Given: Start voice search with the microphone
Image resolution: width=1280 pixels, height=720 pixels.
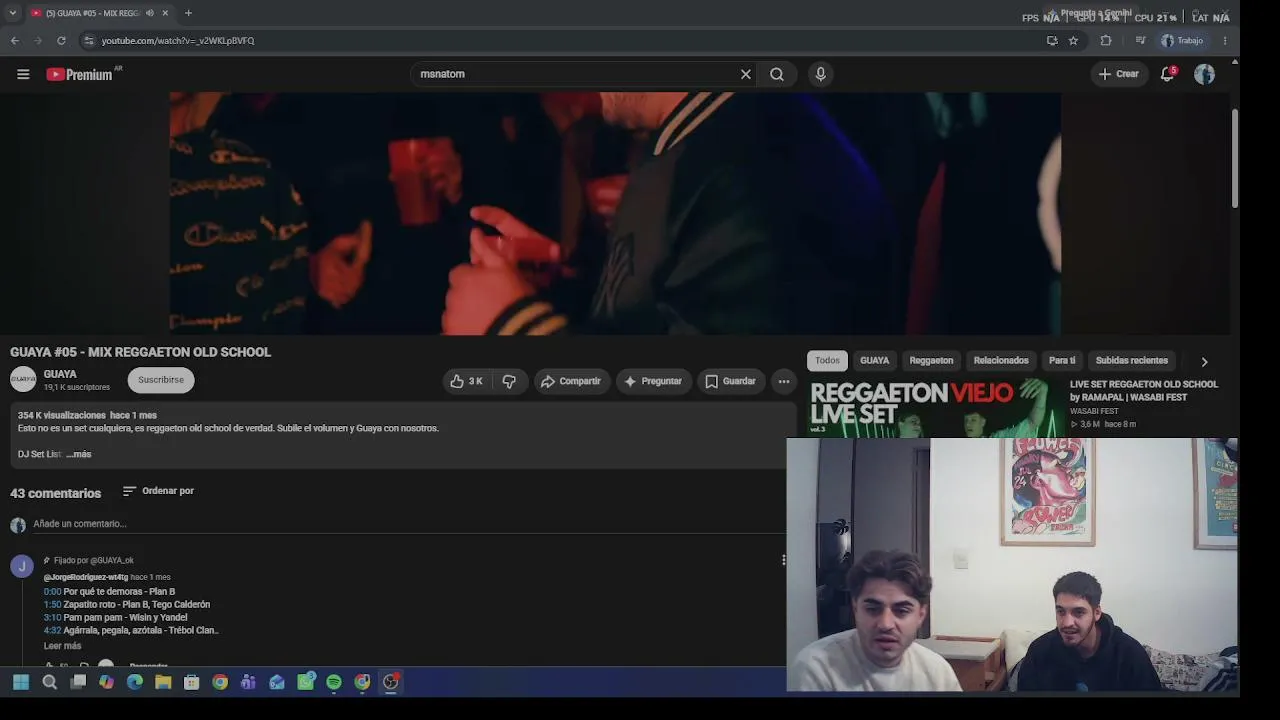Looking at the screenshot, I should pos(820,74).
